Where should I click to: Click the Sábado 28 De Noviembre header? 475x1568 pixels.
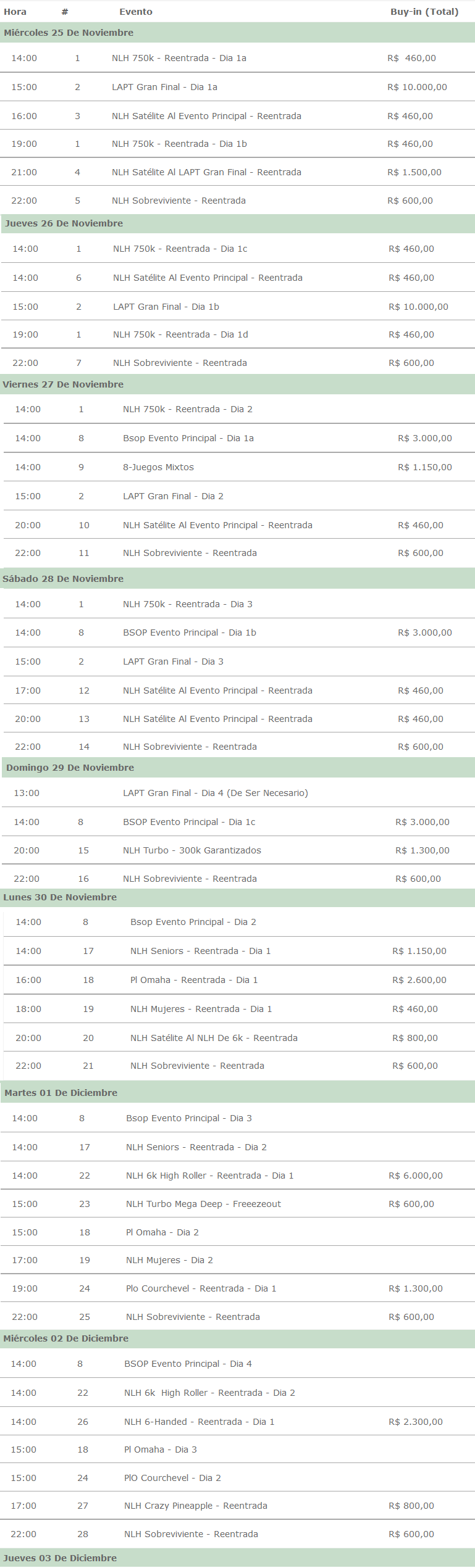tap(63, 579)
